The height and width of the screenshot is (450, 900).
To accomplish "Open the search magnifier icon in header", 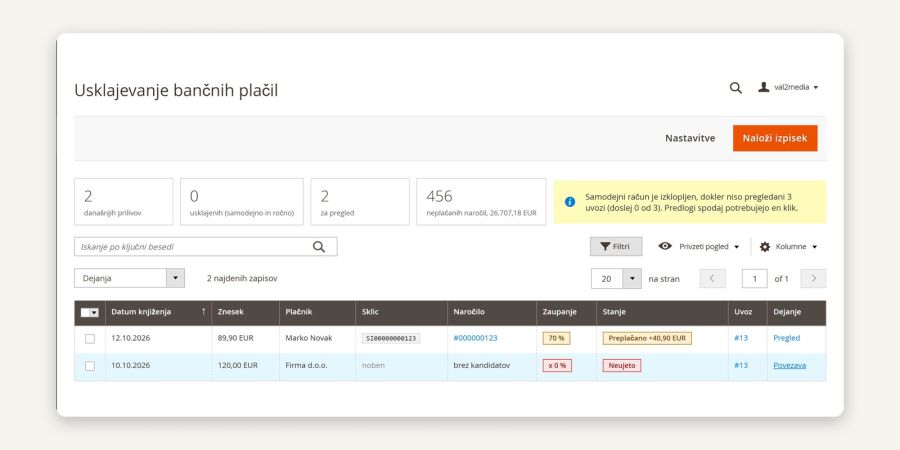I will (735, 88).
